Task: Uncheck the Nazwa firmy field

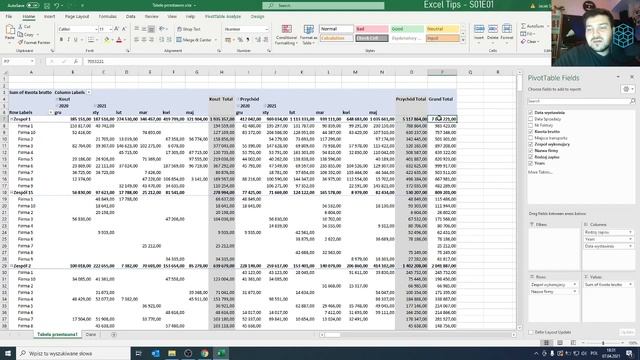Action: [531, 151]
